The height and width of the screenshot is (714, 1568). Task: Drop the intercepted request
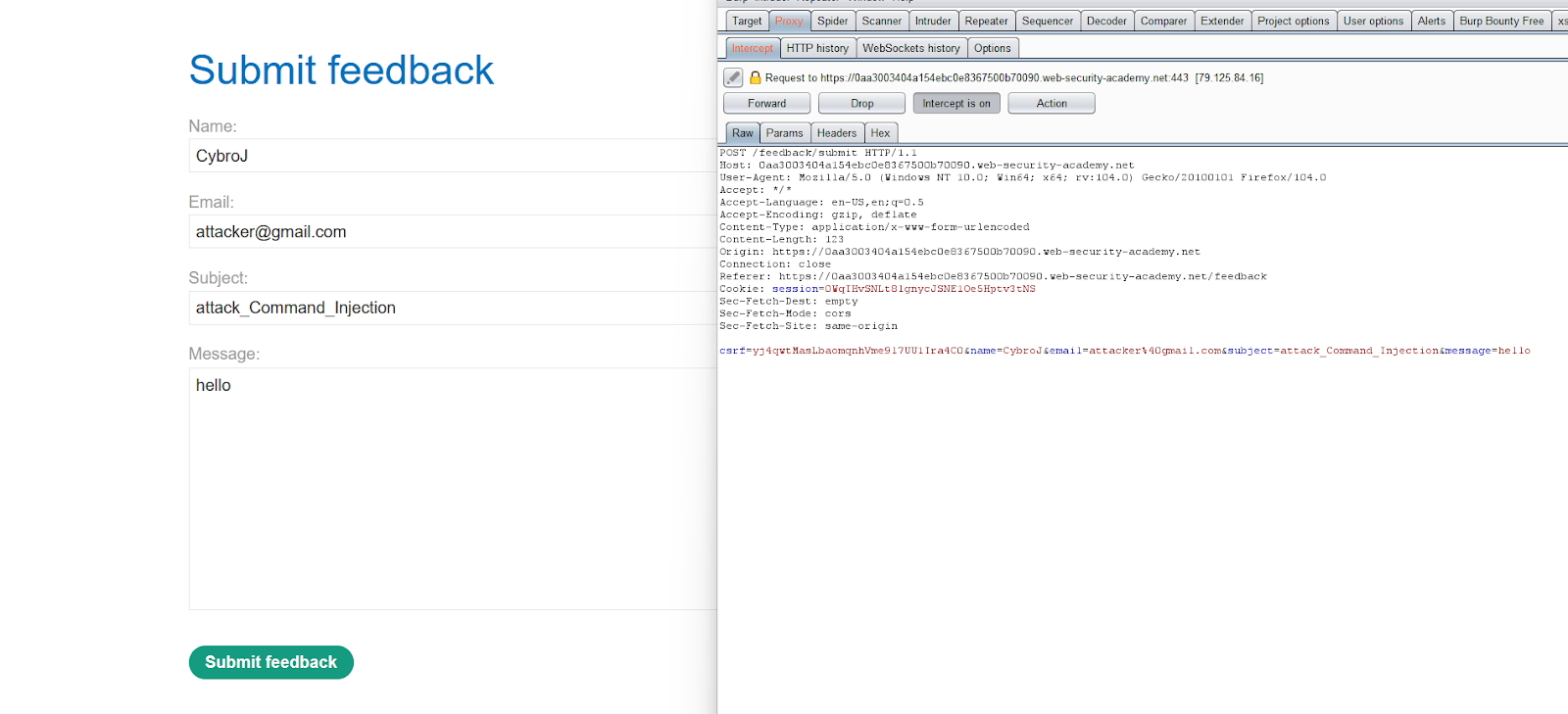[861, 104]
